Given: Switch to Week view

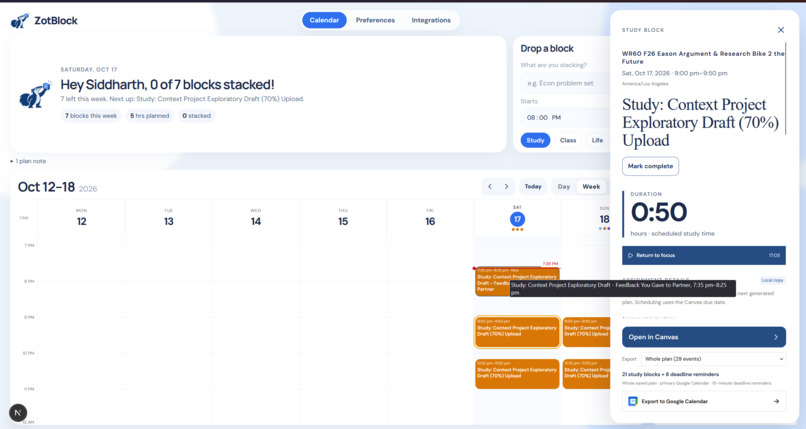Looking at the screenshot, I should tap(591, 186).
